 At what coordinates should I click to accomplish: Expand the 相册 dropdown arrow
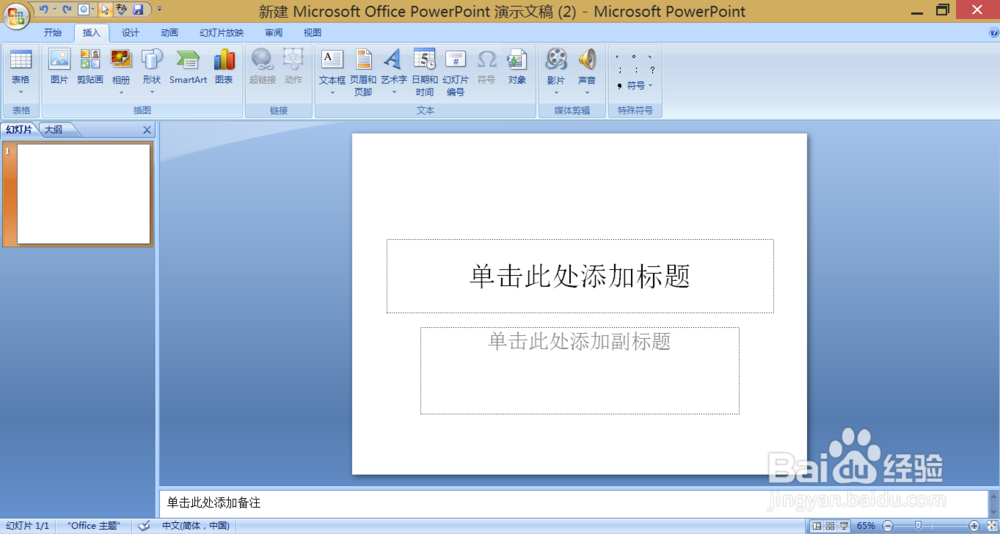tap(121, 93)
